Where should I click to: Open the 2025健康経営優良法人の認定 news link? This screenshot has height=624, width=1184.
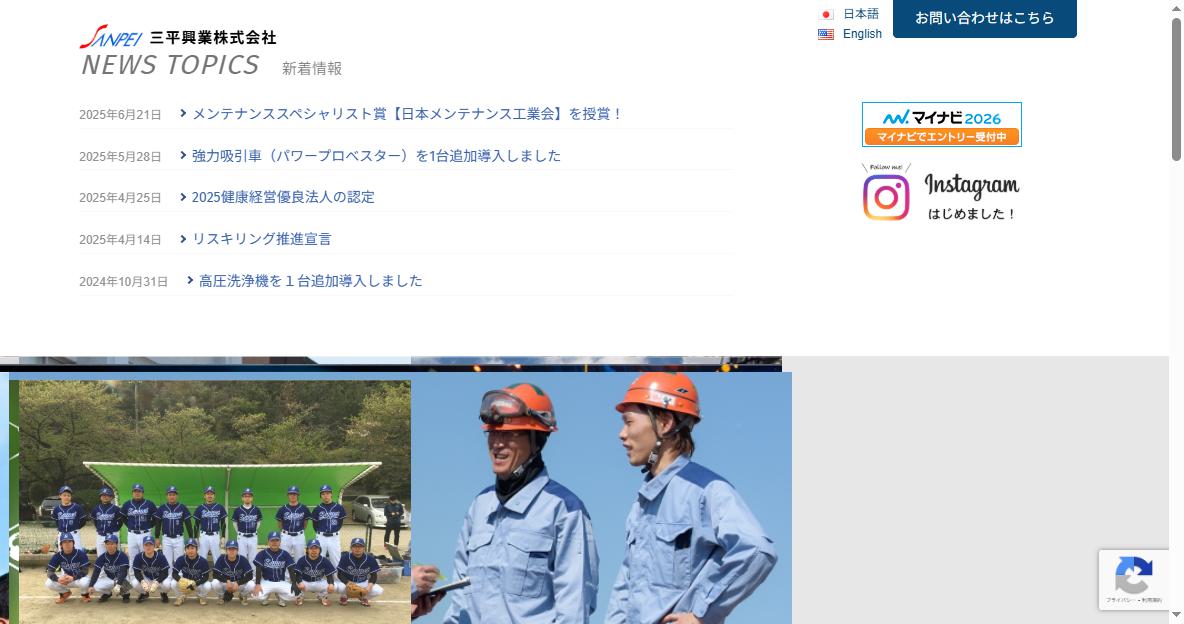coord(283,197)
